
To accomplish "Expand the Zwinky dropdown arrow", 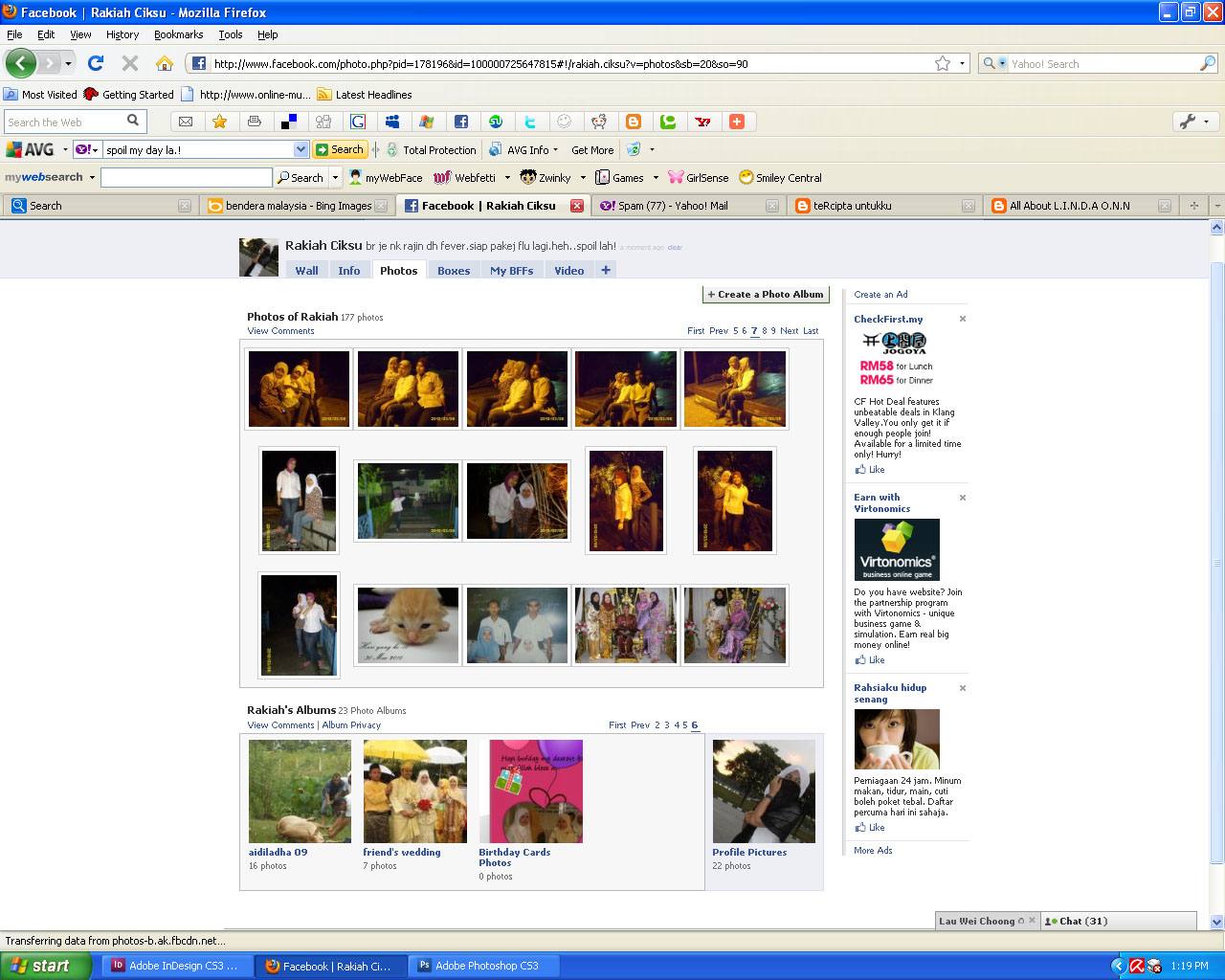I will (x=583, y=178).
